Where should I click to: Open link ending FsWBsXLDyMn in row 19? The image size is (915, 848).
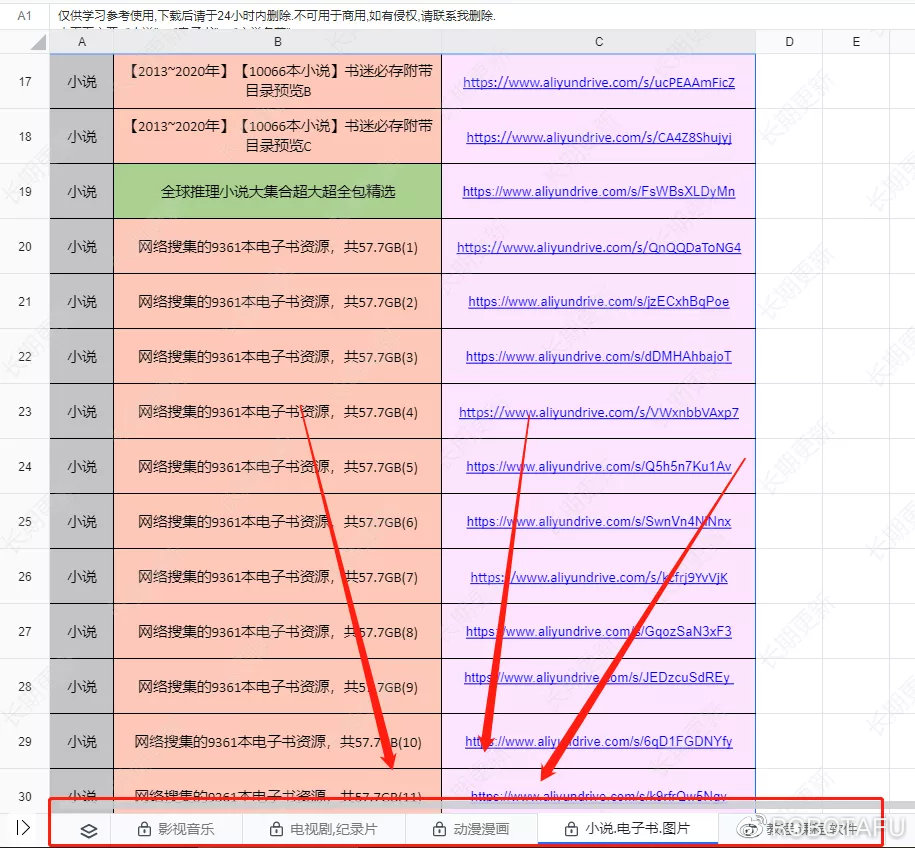pos(599,191)
